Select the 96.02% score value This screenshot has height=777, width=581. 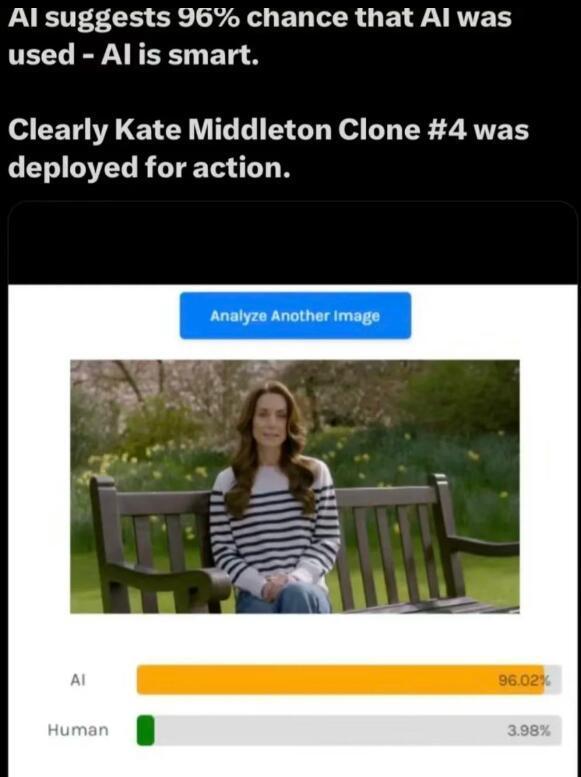click(524, 680)
